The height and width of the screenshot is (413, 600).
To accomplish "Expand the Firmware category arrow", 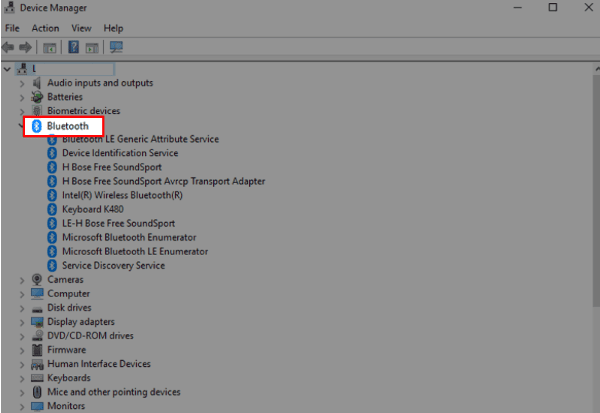I will click(22, 351).
